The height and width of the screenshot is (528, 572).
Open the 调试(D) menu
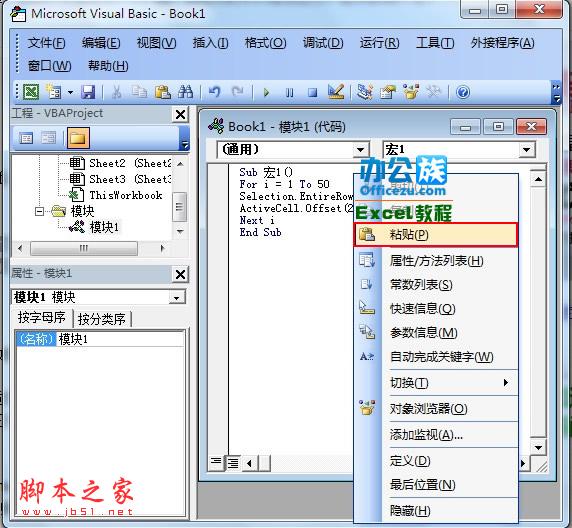pyautogui.click(x=323, y=43)
